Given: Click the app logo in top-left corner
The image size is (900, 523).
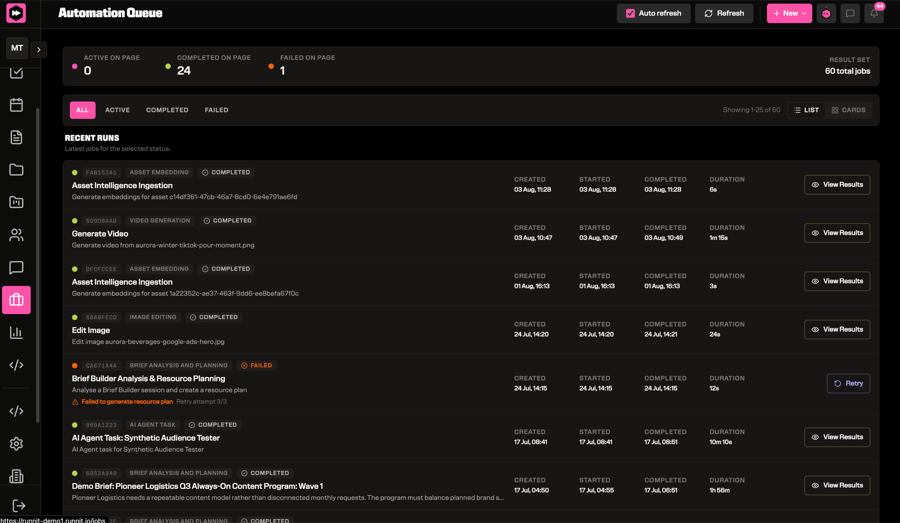Looking at the screenshot, I should (16, 13).
